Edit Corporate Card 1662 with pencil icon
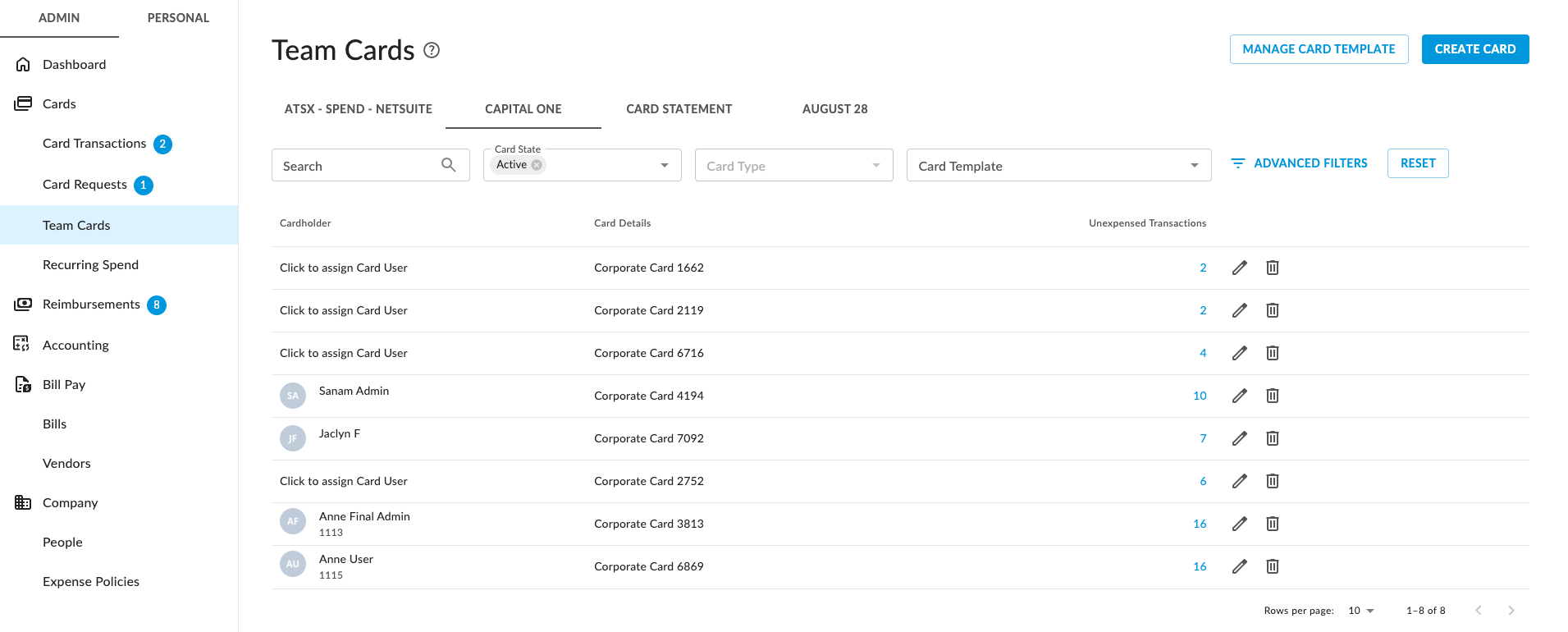Screen dimensions: 1568x632 1239,268
